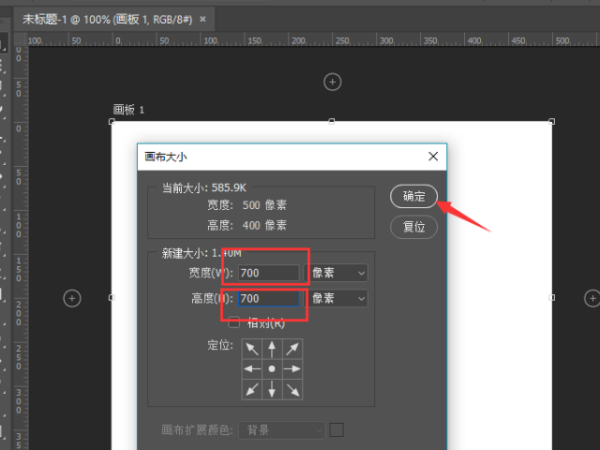Choose the bottom-center anchor arrow
The width and height of the screenshot is (600, 450).
(x=271, y=388)
